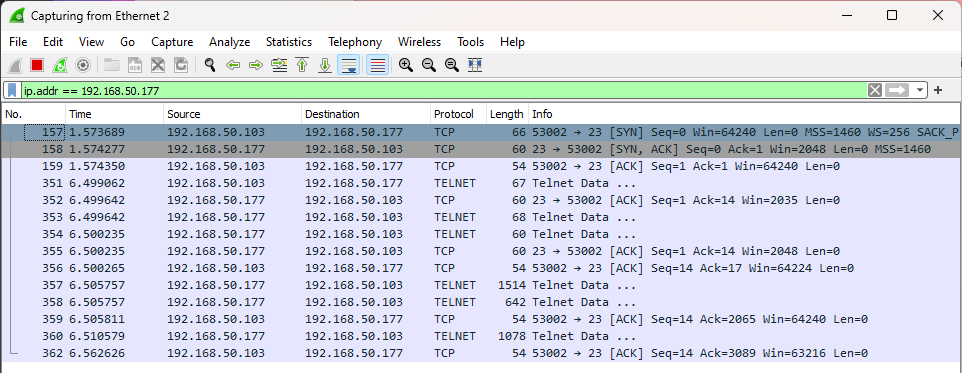Select packet 362 with Ack=3089
The height and width of the screenshot is (373, 962).
[x=480, y=353]
